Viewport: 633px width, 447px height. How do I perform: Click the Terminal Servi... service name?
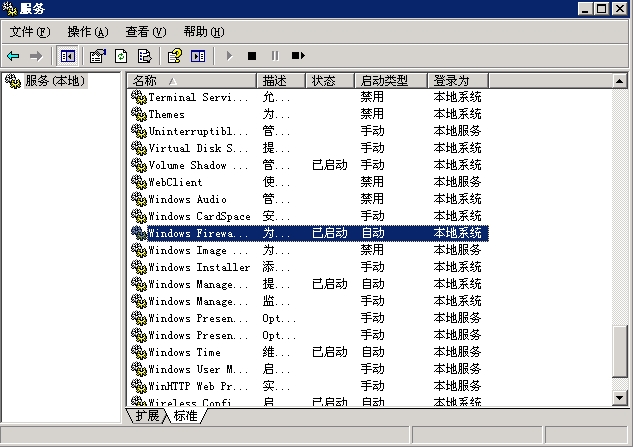click(198, 97)
